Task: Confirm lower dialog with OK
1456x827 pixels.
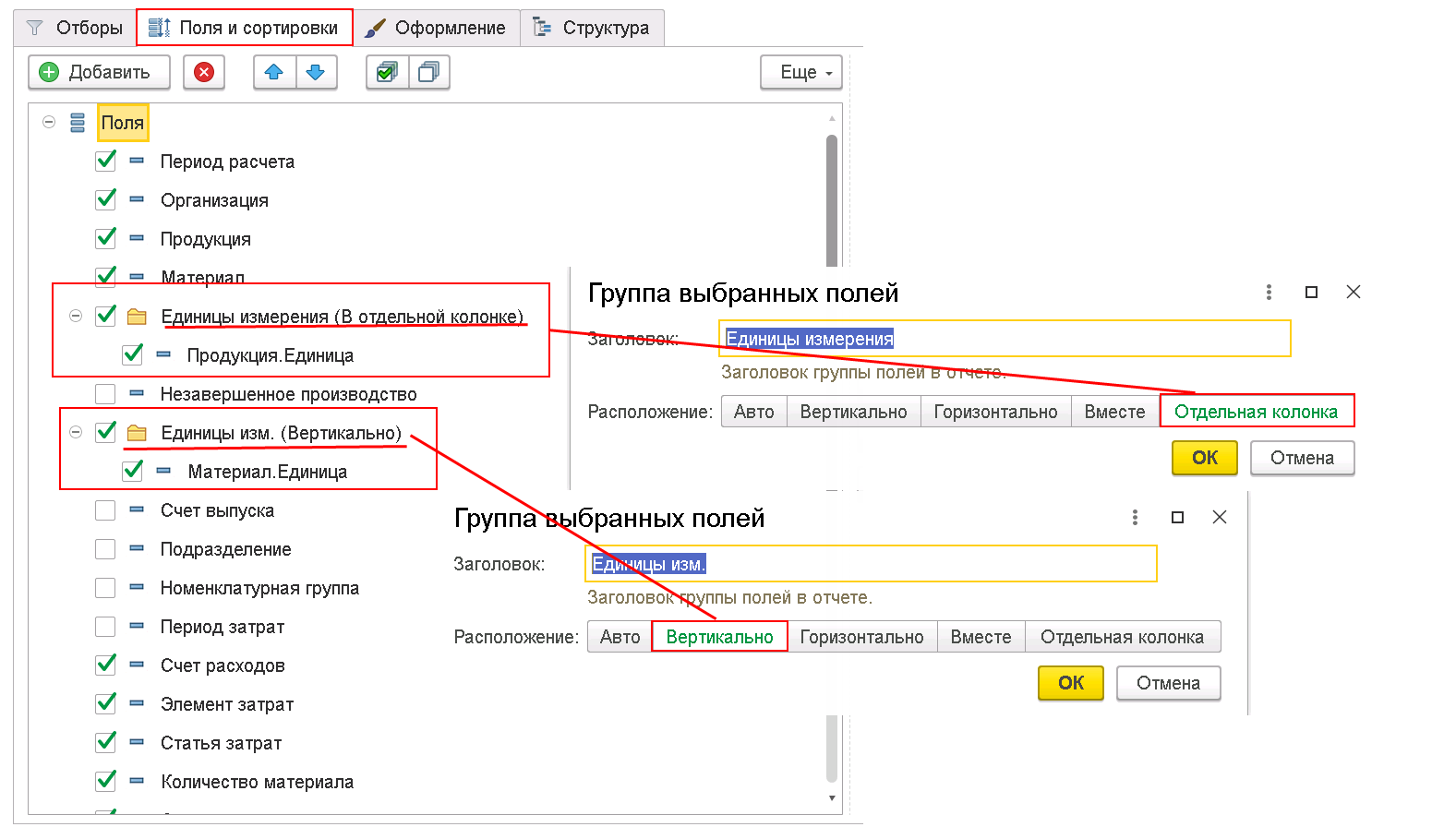Action: point(1071,683)
